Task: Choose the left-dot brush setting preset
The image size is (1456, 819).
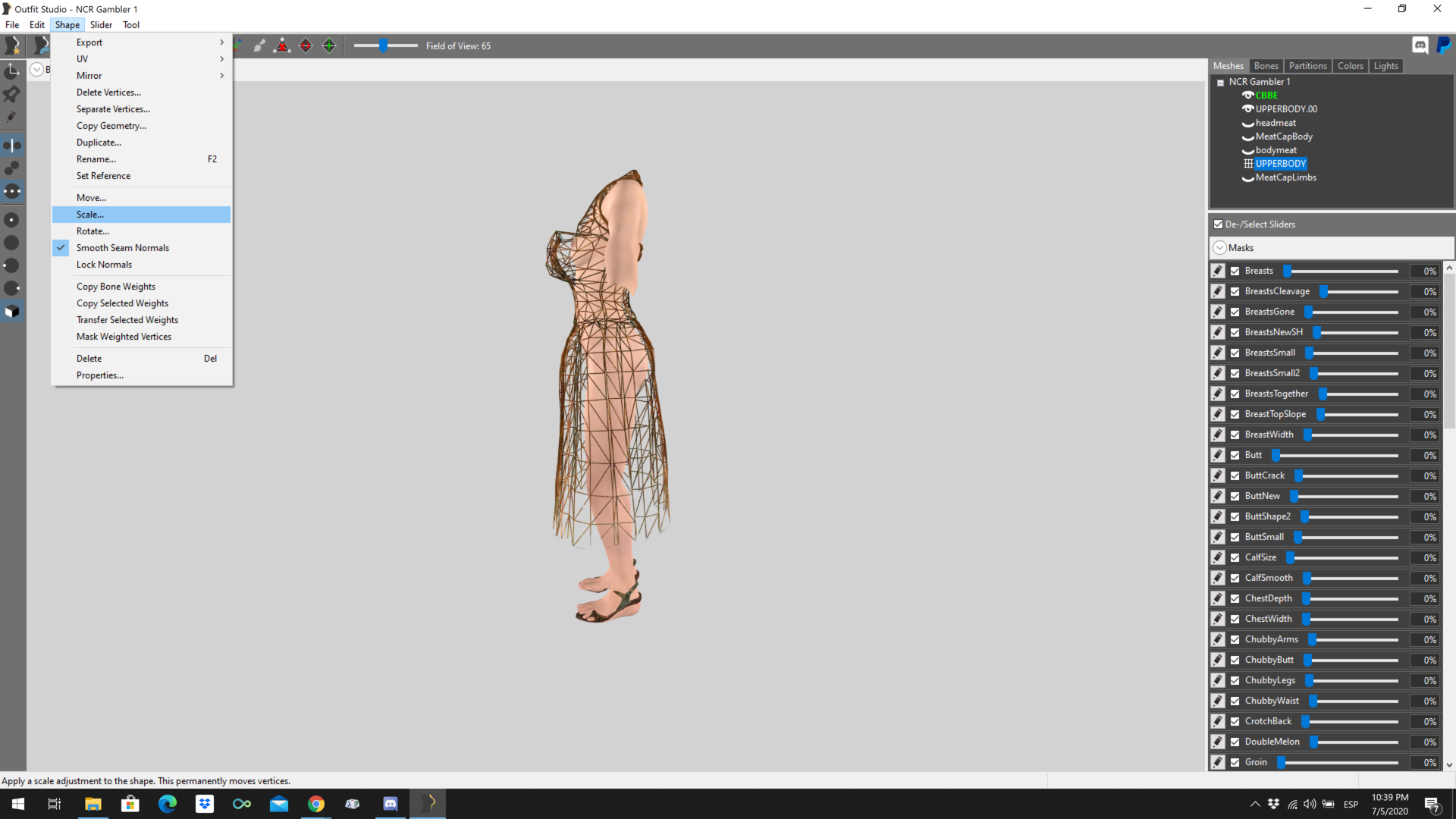Action: [12, 265]
